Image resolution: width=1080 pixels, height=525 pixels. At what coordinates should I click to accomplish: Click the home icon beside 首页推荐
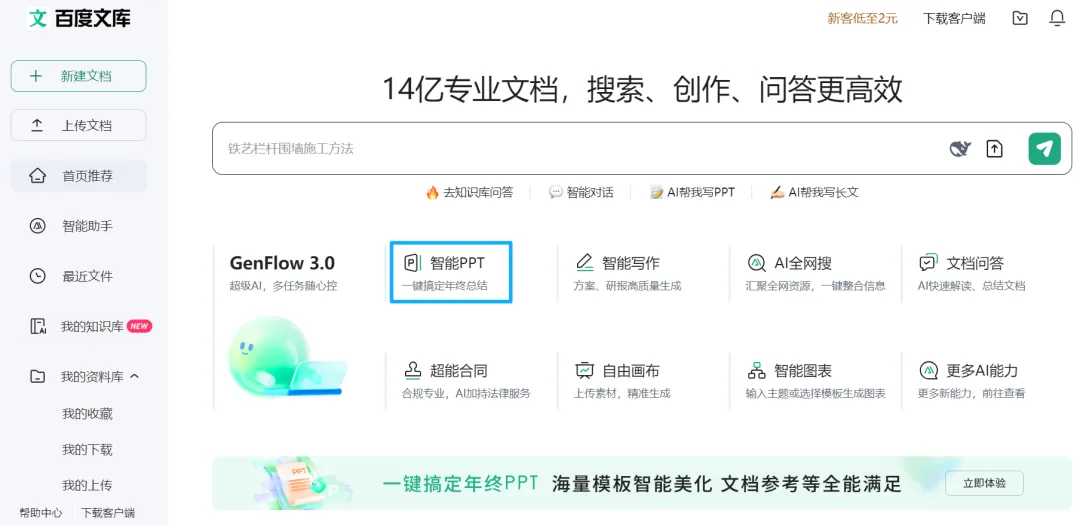[x=37, y=176]
